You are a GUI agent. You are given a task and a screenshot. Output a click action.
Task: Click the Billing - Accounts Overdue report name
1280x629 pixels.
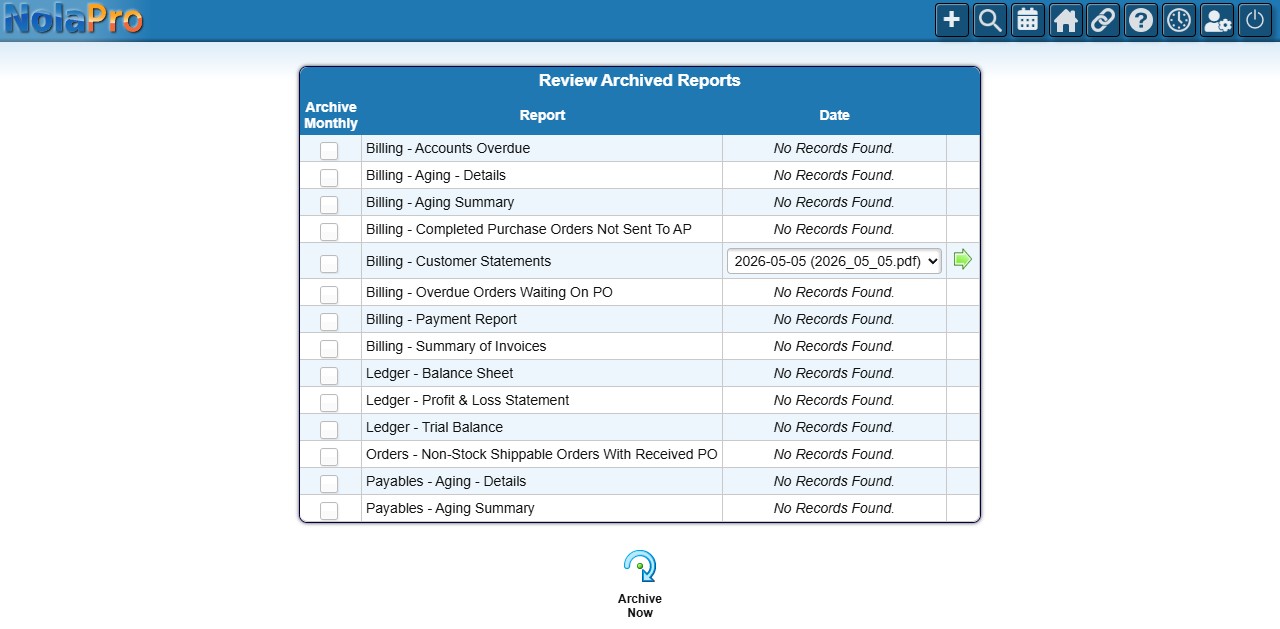[x=448, y=148]
